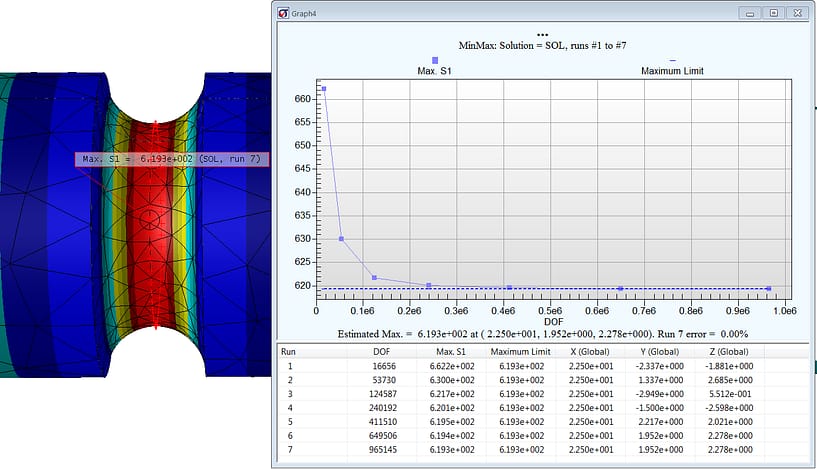Click the Y (Global) column header

[x=660, y=352]
